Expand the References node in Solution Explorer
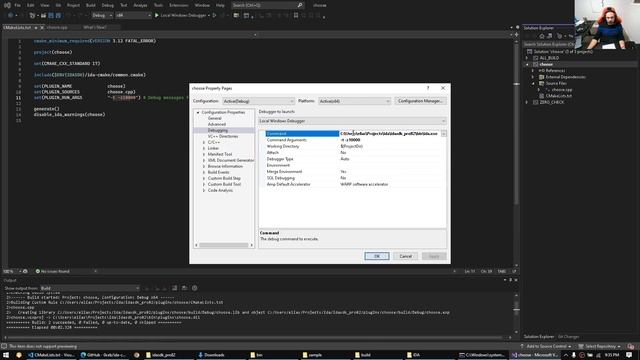Screen dimensions: 640x360 coord(533,71)
